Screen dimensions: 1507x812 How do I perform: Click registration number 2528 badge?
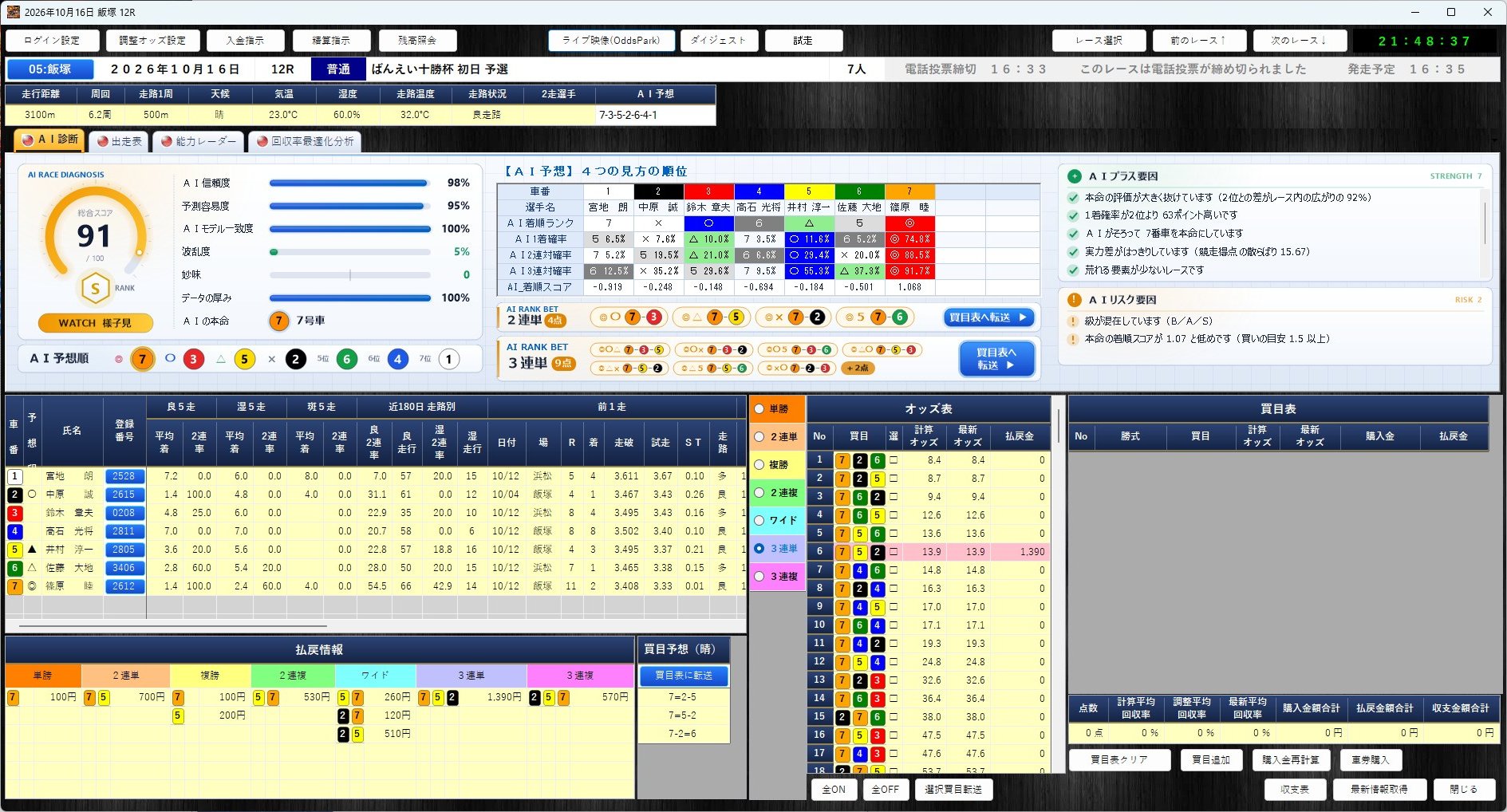point(124,476)
